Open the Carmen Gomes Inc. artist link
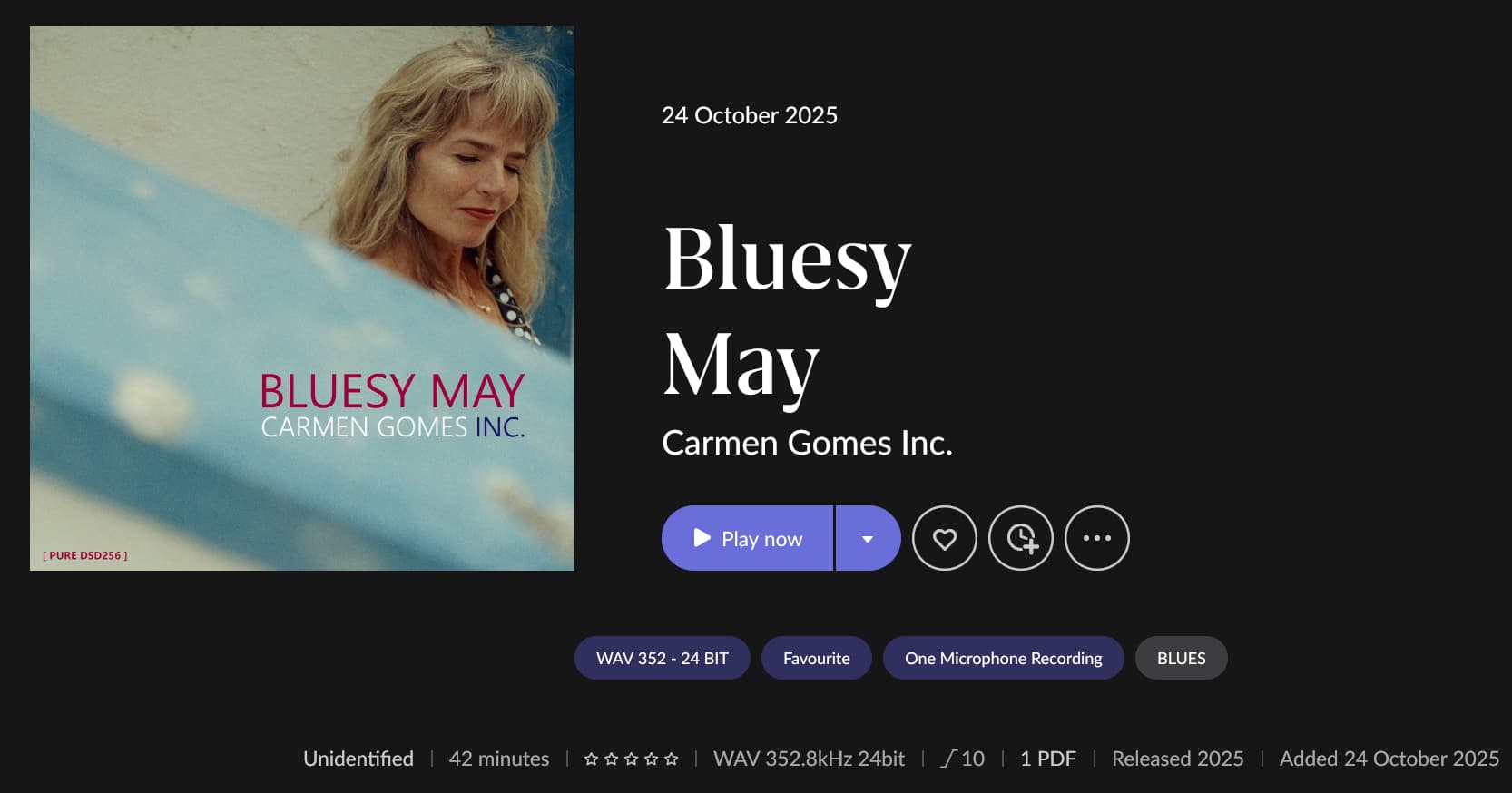The image size is (1512, 793). click(807, 443)
